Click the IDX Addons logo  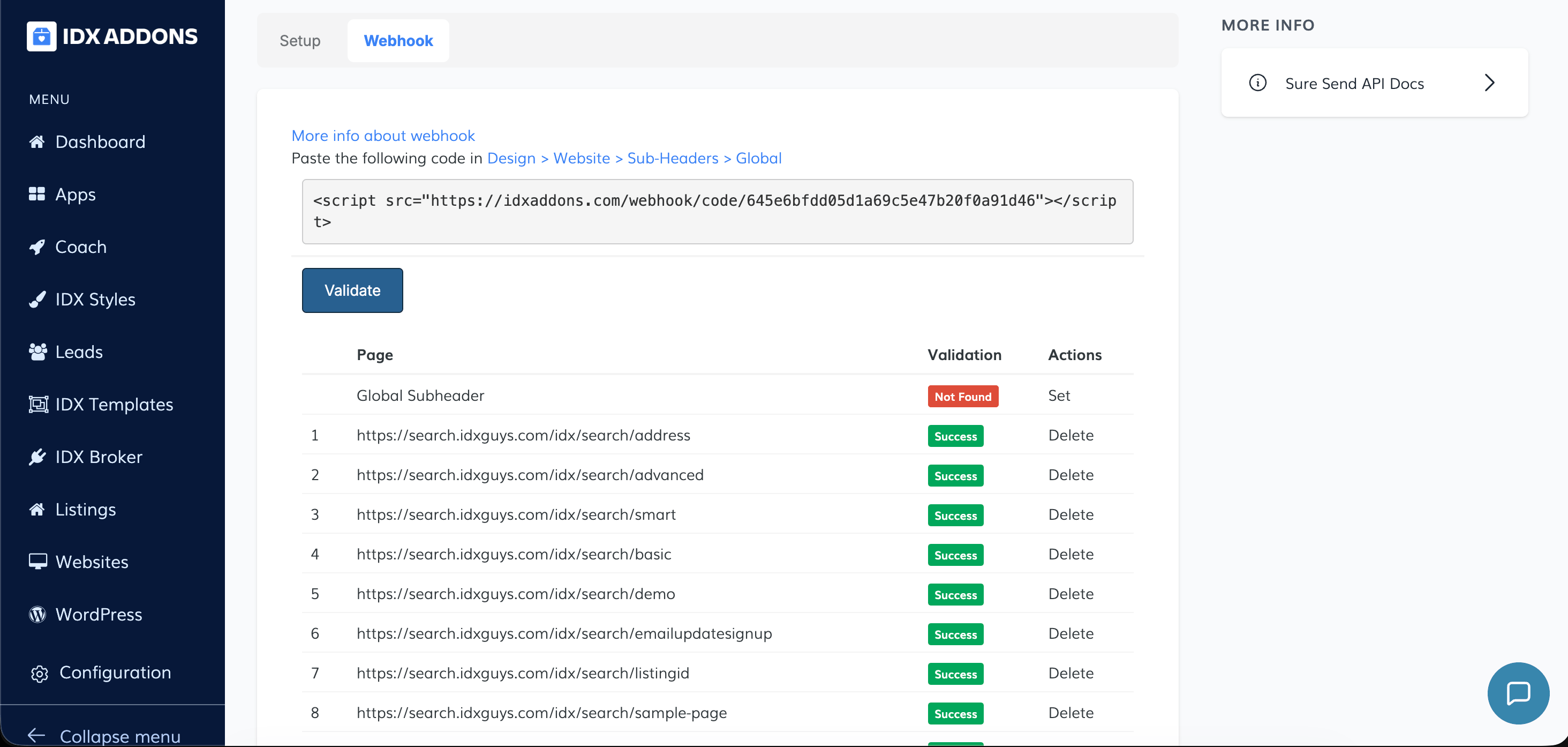tap(112, 36)
